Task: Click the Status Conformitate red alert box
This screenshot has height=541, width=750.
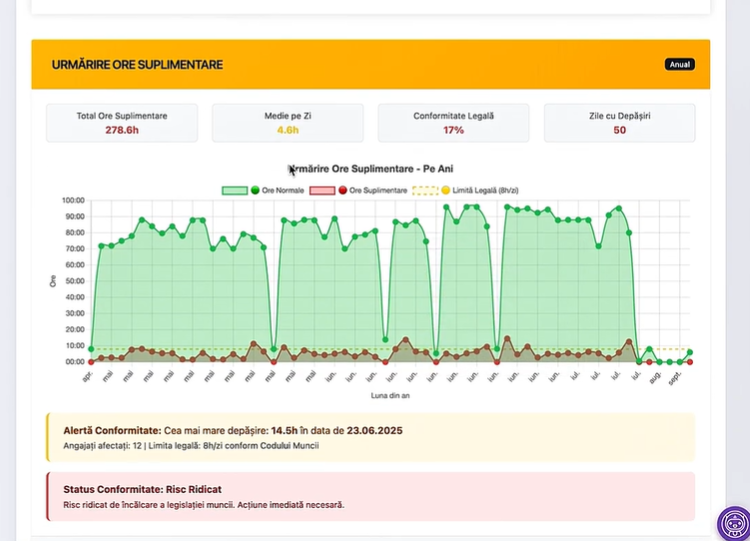Action: [370, 497]
